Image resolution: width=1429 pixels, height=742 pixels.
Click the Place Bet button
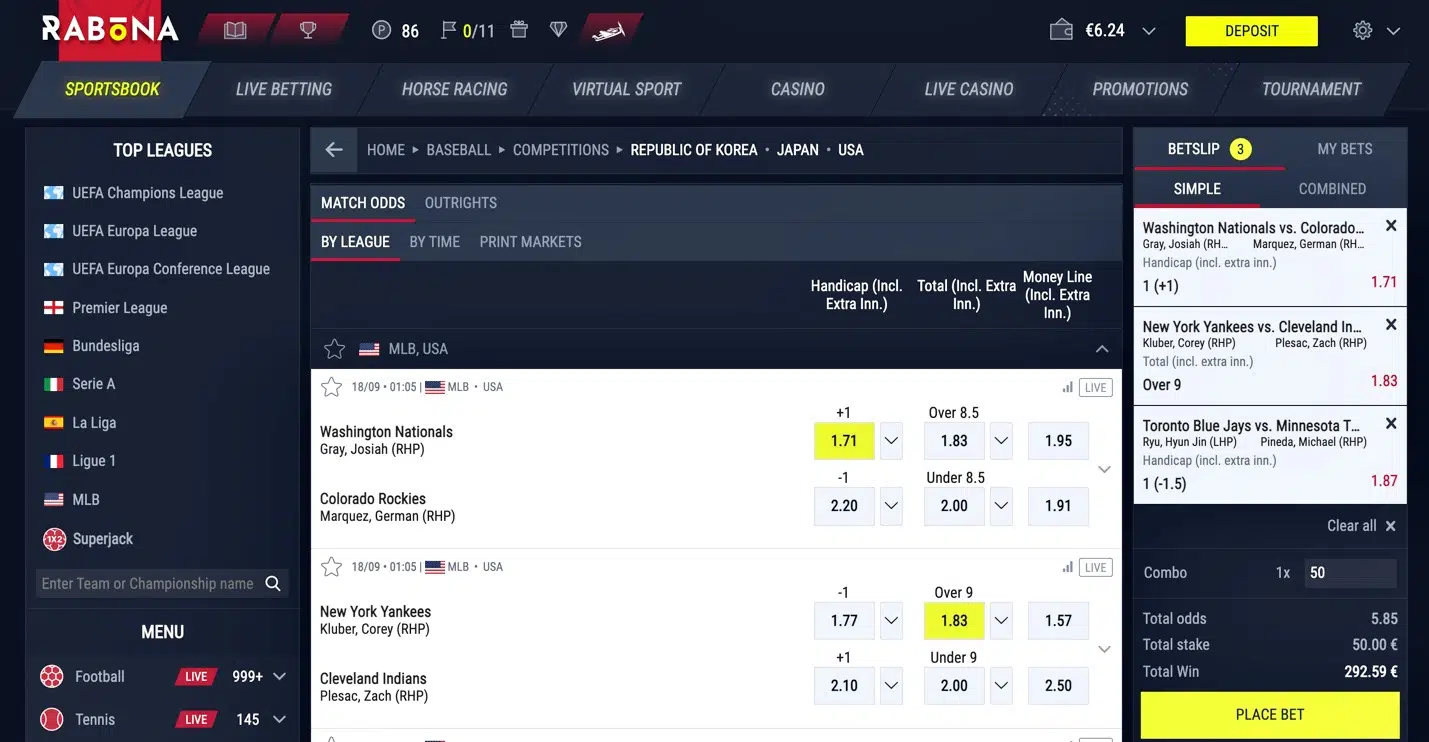coord(1269,714)
